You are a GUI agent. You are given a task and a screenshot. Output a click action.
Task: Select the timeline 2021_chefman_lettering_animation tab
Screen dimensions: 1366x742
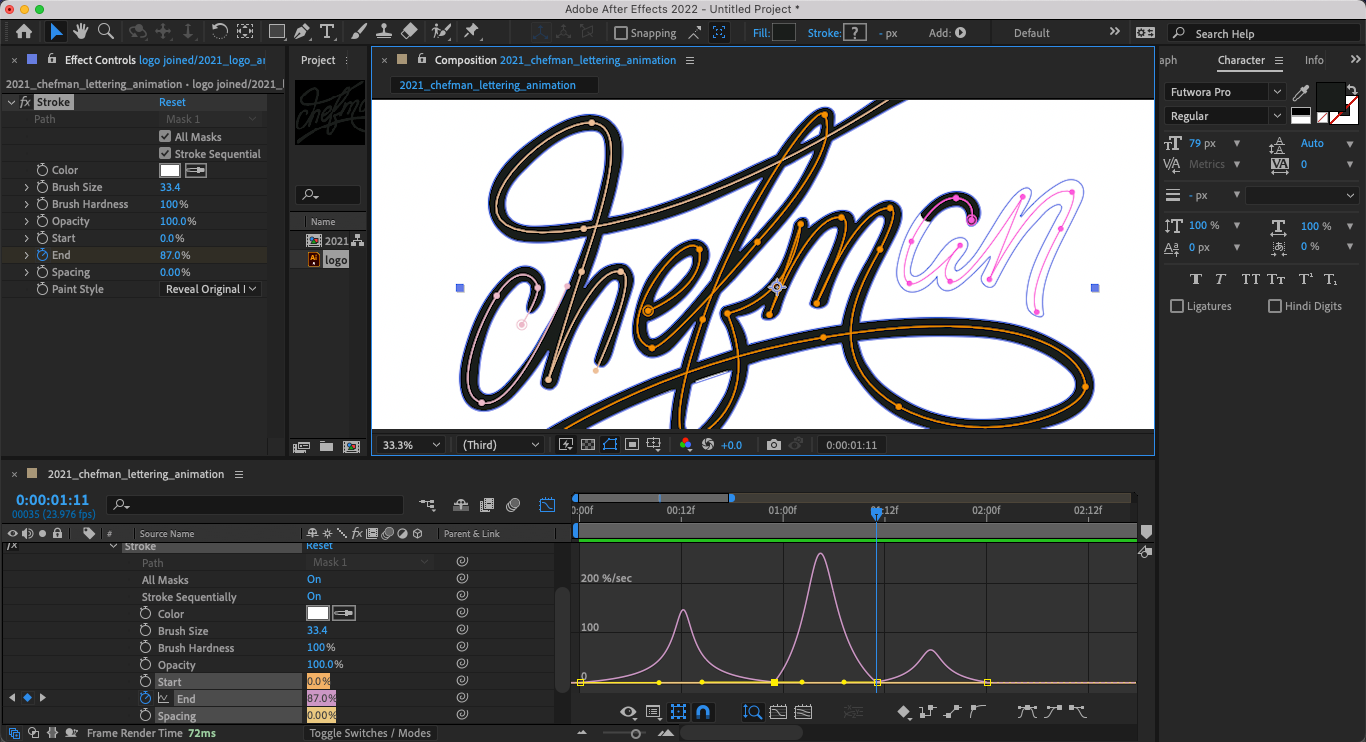pyautogui.click(x=136, y=474)
